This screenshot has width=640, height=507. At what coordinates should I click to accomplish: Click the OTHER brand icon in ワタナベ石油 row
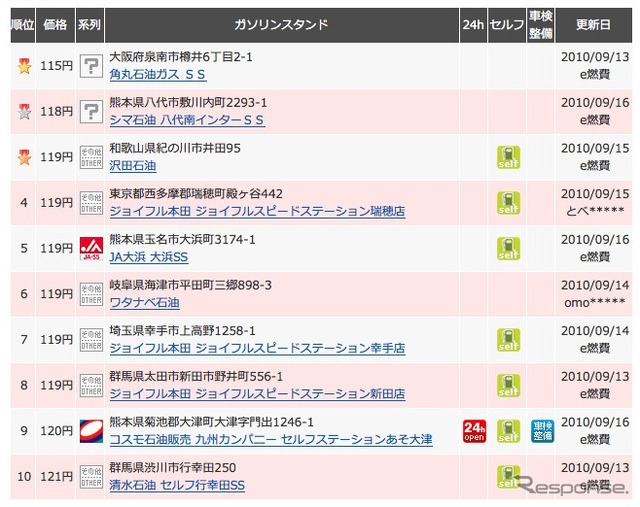click(91, 294)
